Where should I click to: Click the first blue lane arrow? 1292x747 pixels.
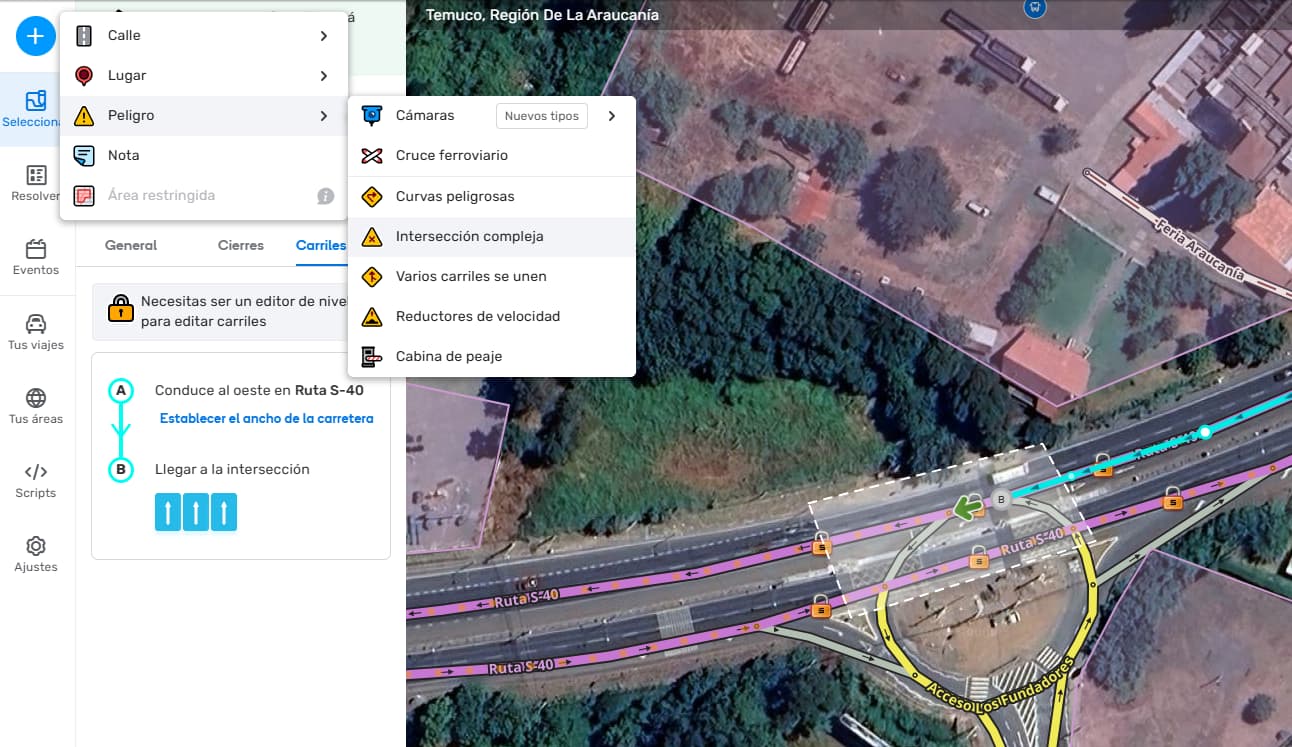pos(168,512)
